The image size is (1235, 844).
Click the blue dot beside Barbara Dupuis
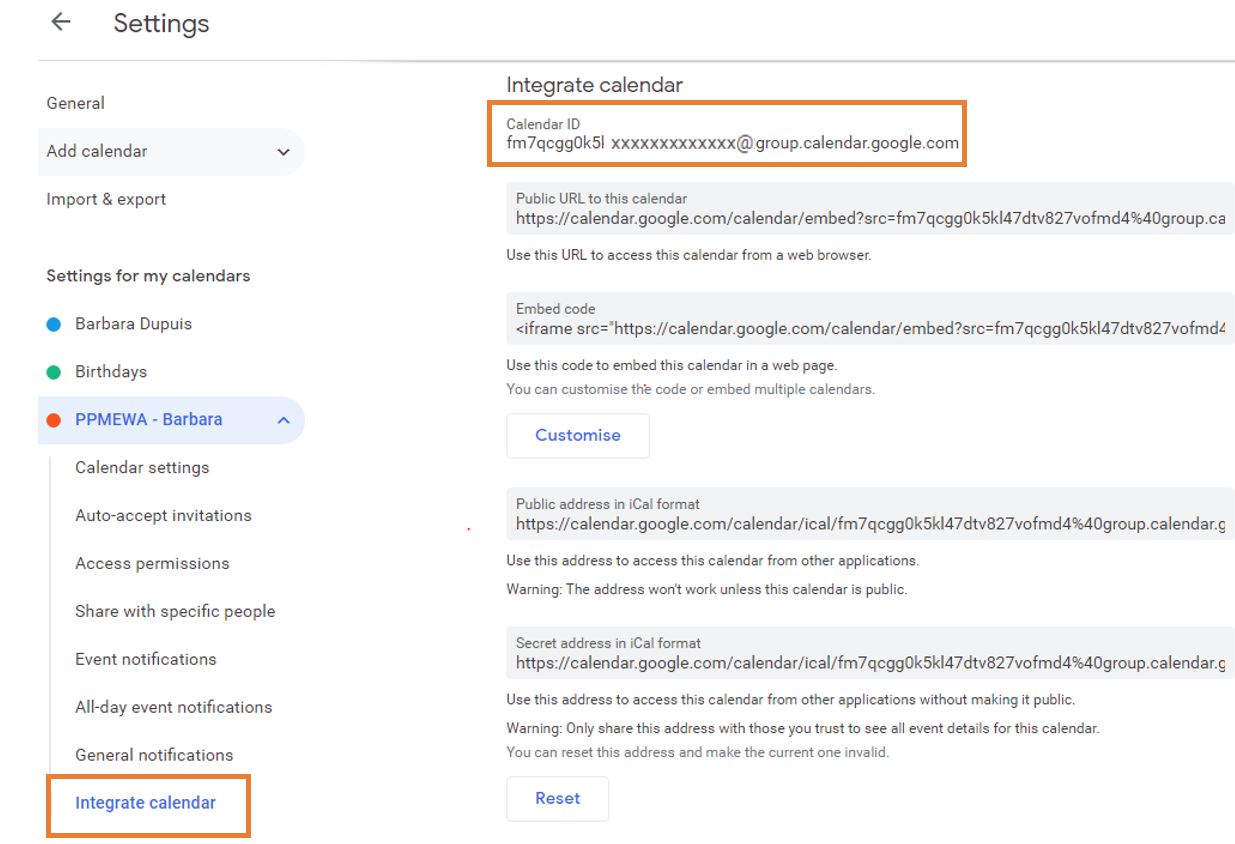click(54, 324)
